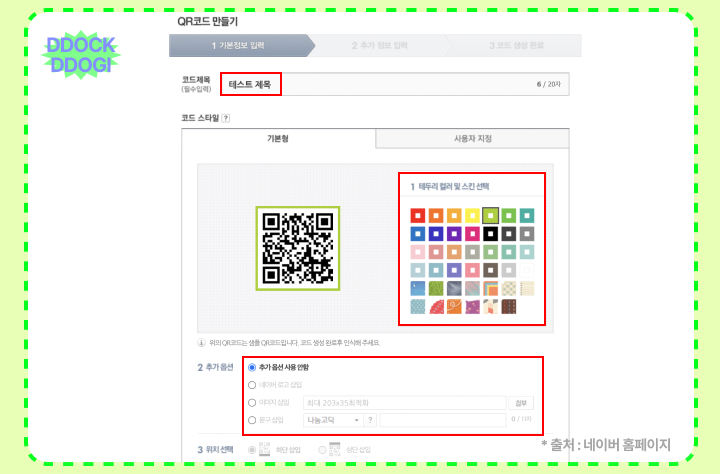Go to step 2 추가 정보 입력
The width and height of the screenshot is (720, 474).
pyautogui.click(x=379, y=45)
